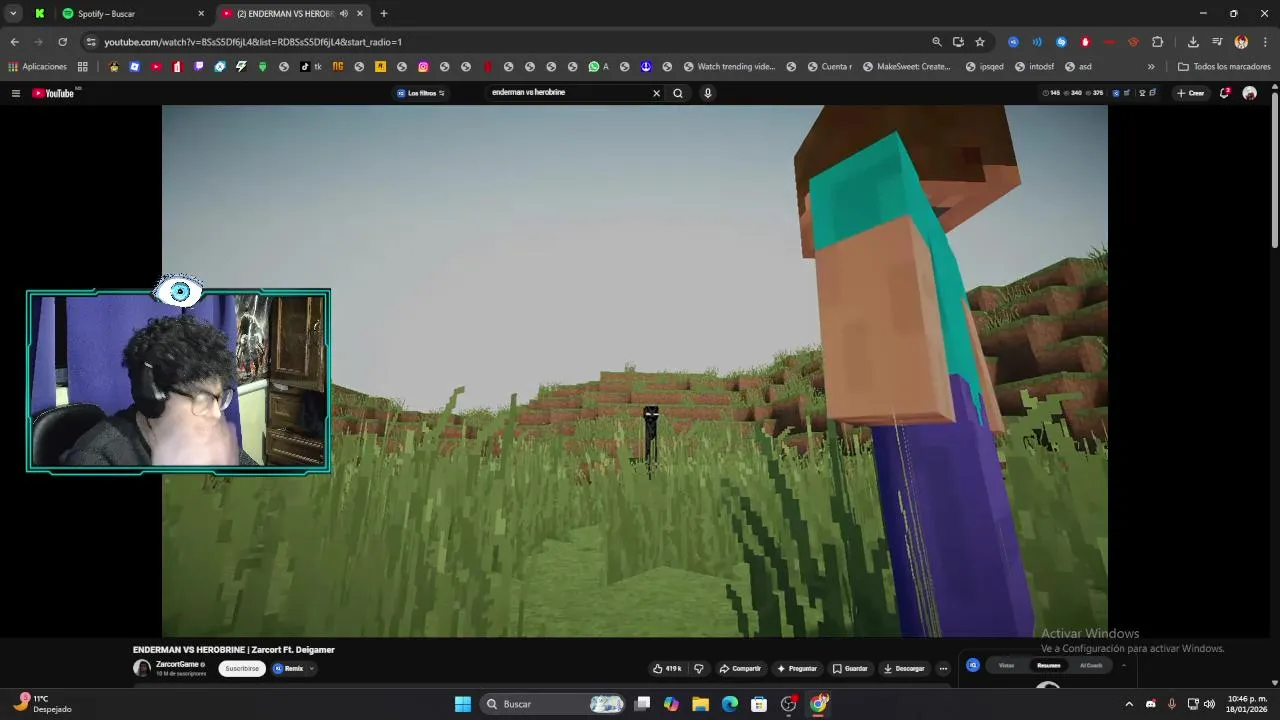This screenshot has width=1280, height=720.
Task: Click the webcam overlay thumbnail
Action: [x=178, y=380]
